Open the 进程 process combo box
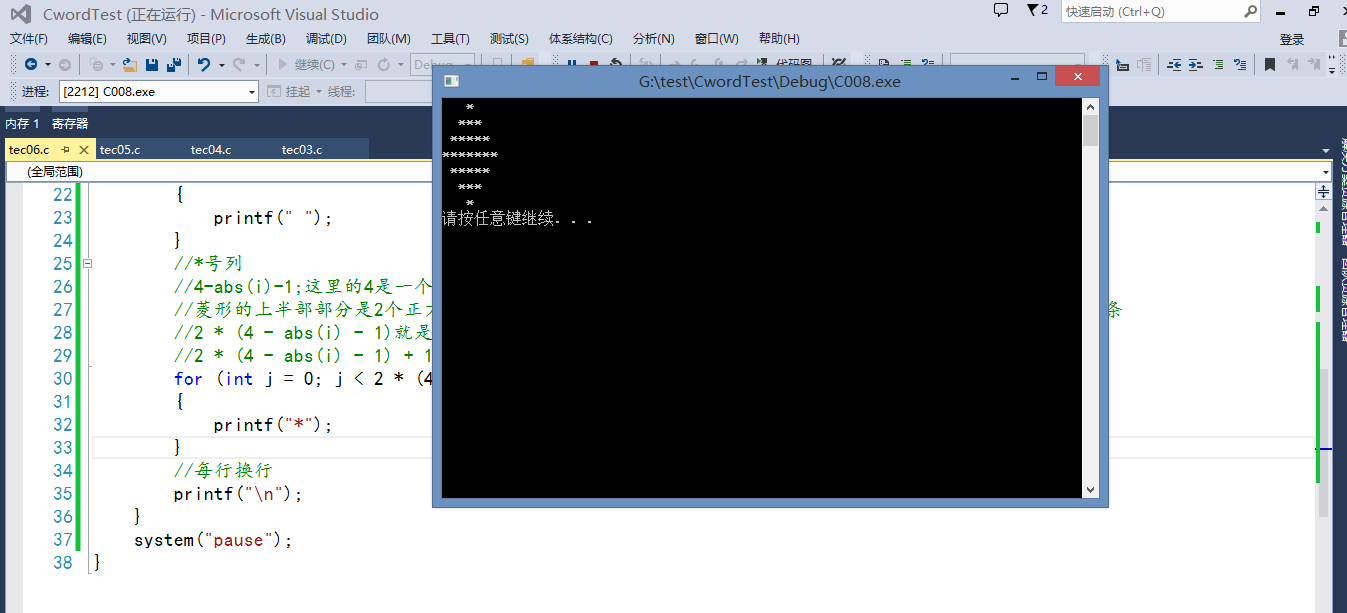The width and height of the screenshot is (1347, 613). click(x=158, y=91)
